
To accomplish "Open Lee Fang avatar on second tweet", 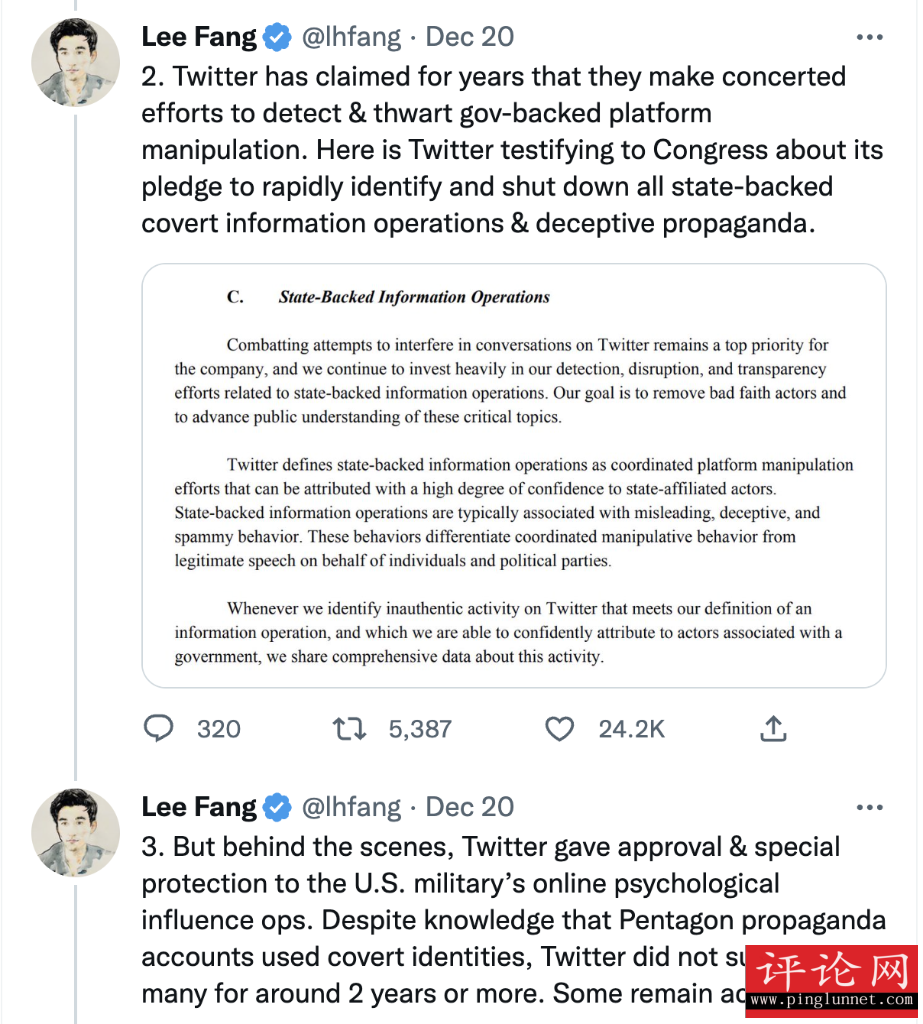I will coord(76,832).
